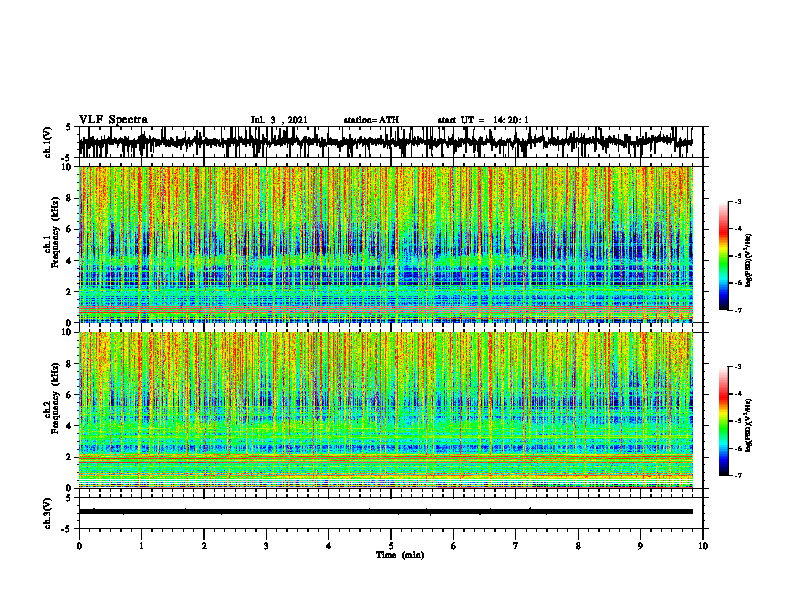Click the "6" tick label on time axis

[x=454, y=546]
